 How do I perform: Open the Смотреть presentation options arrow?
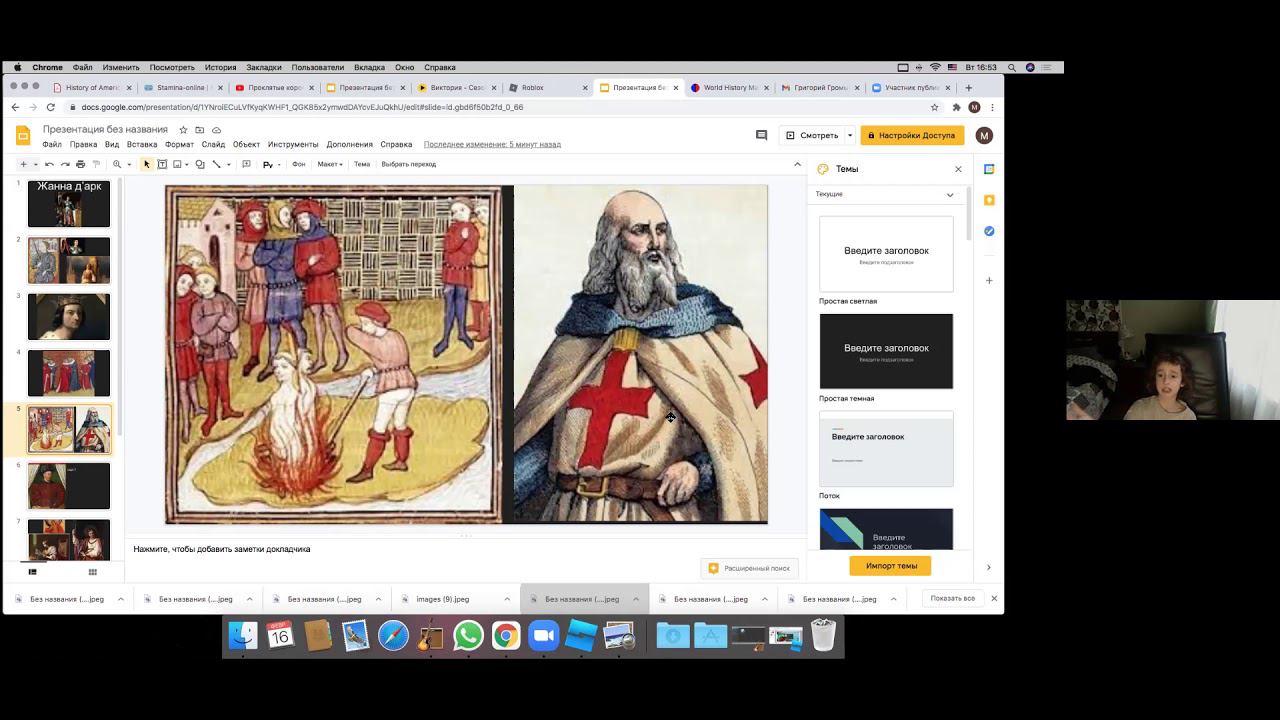(850, 135)
